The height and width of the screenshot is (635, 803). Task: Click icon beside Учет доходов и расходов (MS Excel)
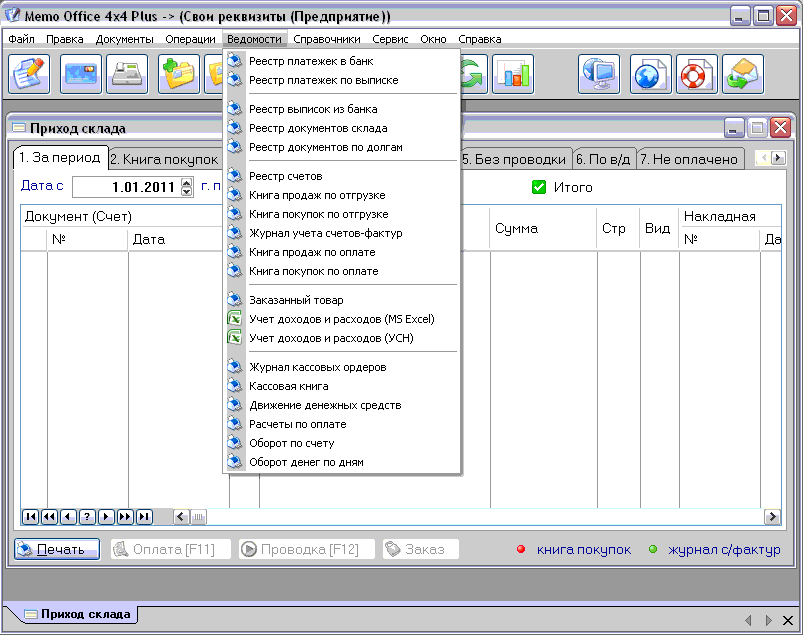235,319
